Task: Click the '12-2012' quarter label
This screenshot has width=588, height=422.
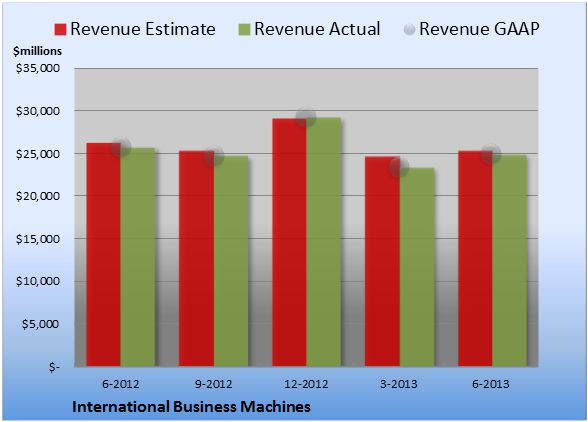Action: [306, 384]
